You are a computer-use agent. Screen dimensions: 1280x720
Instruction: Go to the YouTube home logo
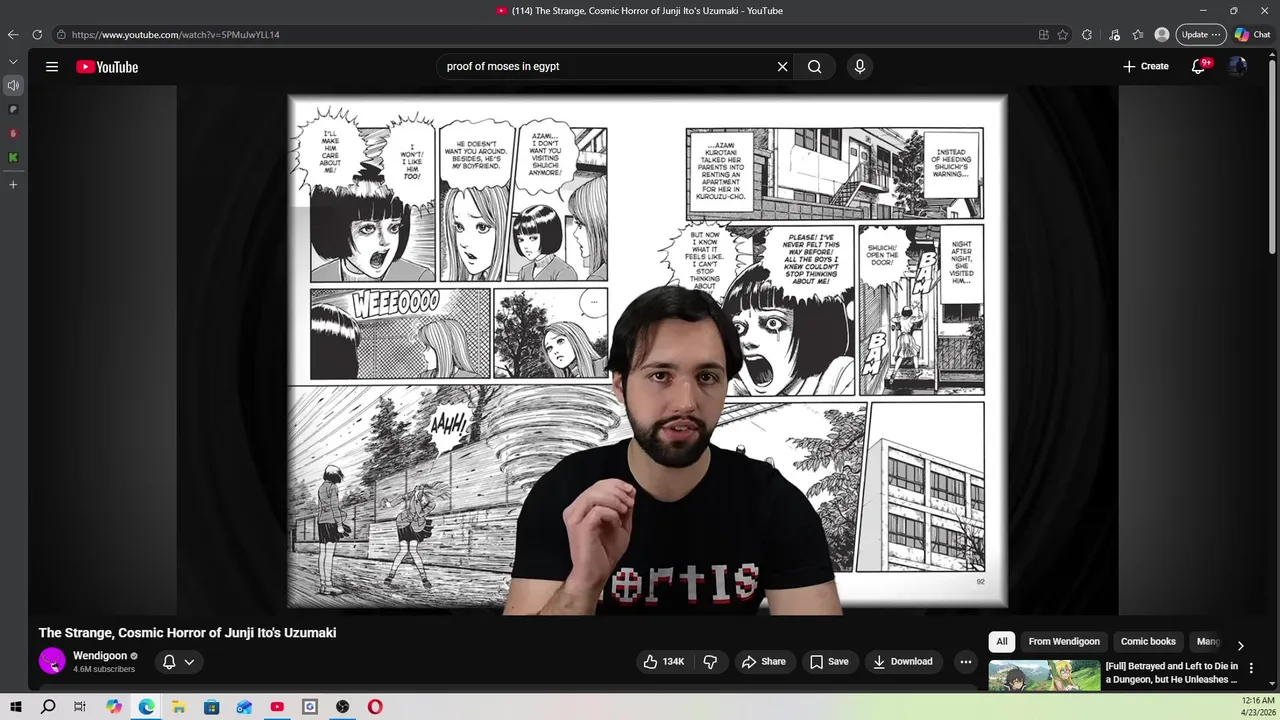tap(107, 67)
